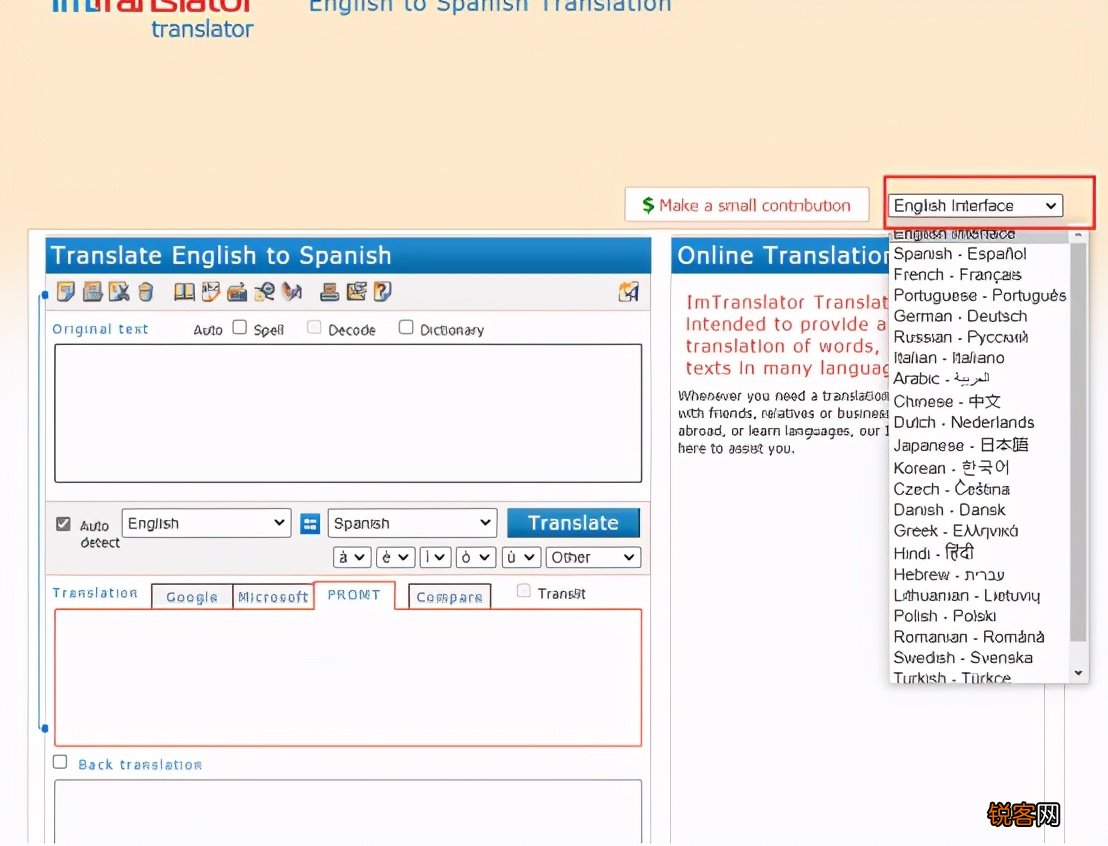Select Japanese interface option

point(979,445)
